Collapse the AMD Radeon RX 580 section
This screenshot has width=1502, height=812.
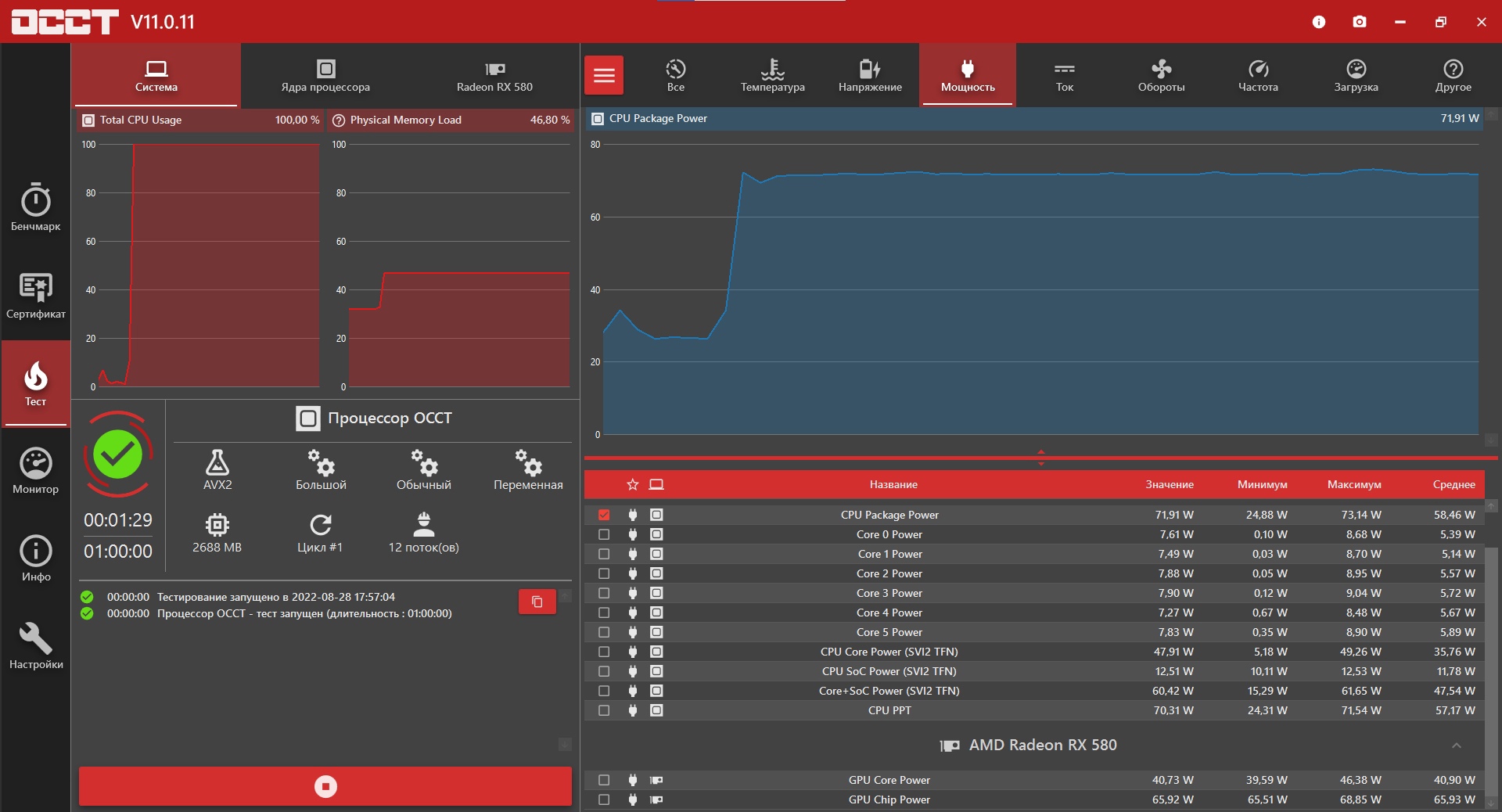[1457, 746]
